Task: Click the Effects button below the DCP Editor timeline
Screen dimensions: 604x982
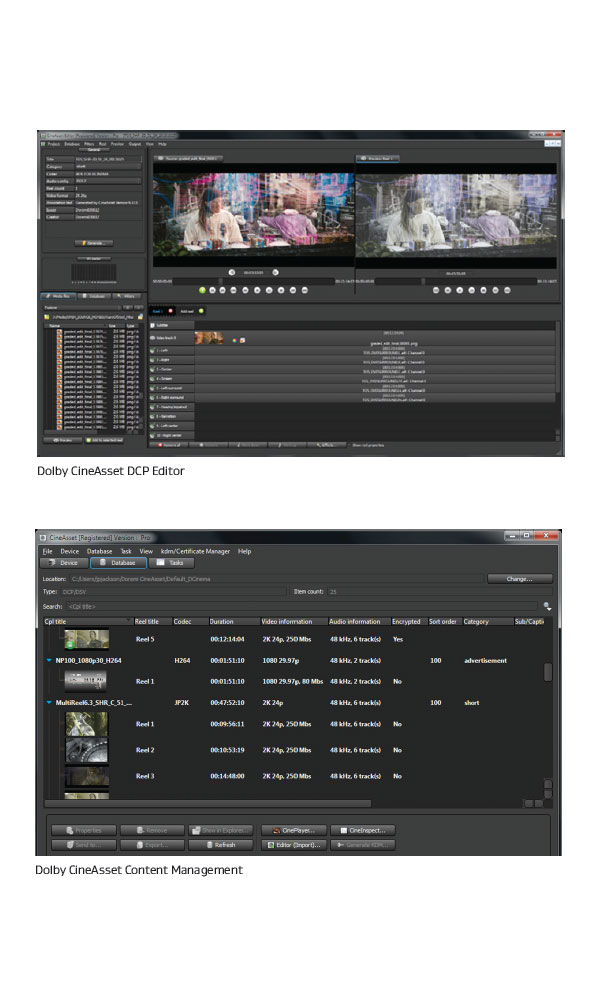Action: click(x=328, y=445)
